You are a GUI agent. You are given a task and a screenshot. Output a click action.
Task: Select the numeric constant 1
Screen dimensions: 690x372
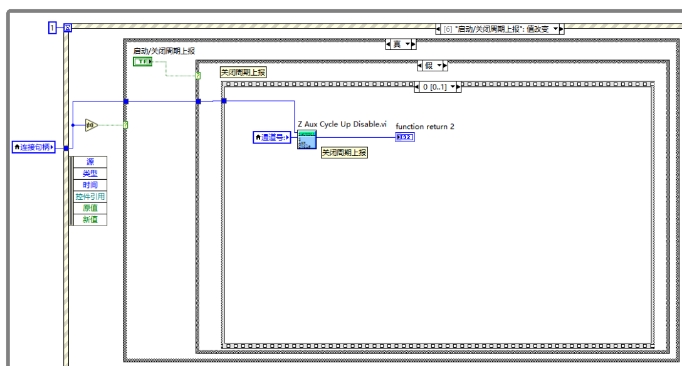52,28
